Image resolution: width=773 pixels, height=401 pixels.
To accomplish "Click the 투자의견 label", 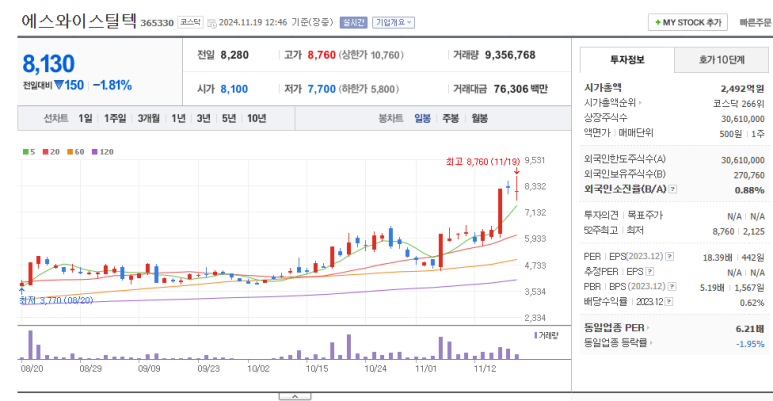I will [x=601, y=216].
